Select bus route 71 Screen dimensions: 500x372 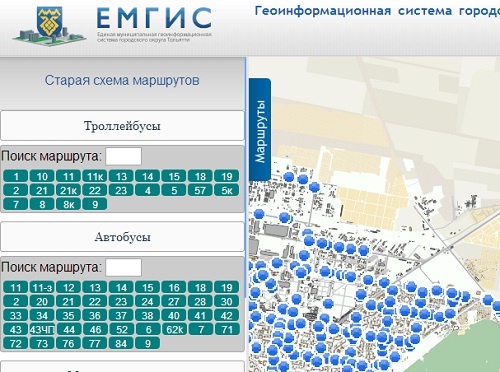click(227, 329)
